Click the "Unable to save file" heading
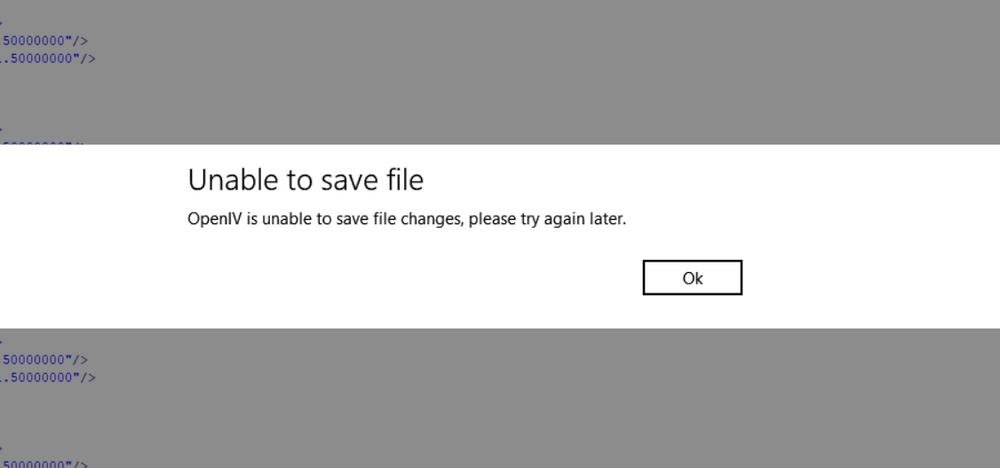This screenshot has width=1000, height=468. (305, 180)
